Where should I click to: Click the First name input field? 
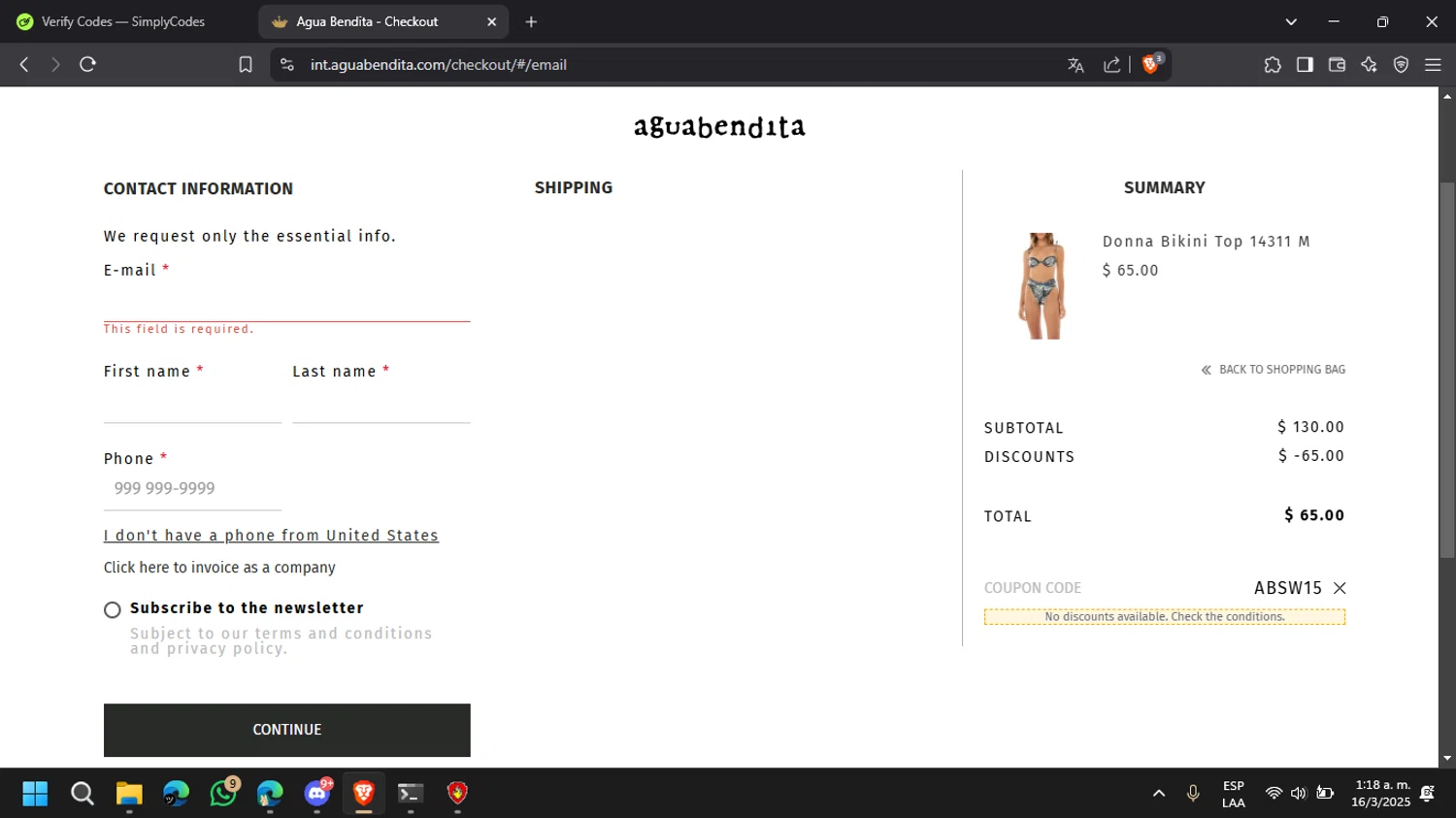(x=192, y=407)
